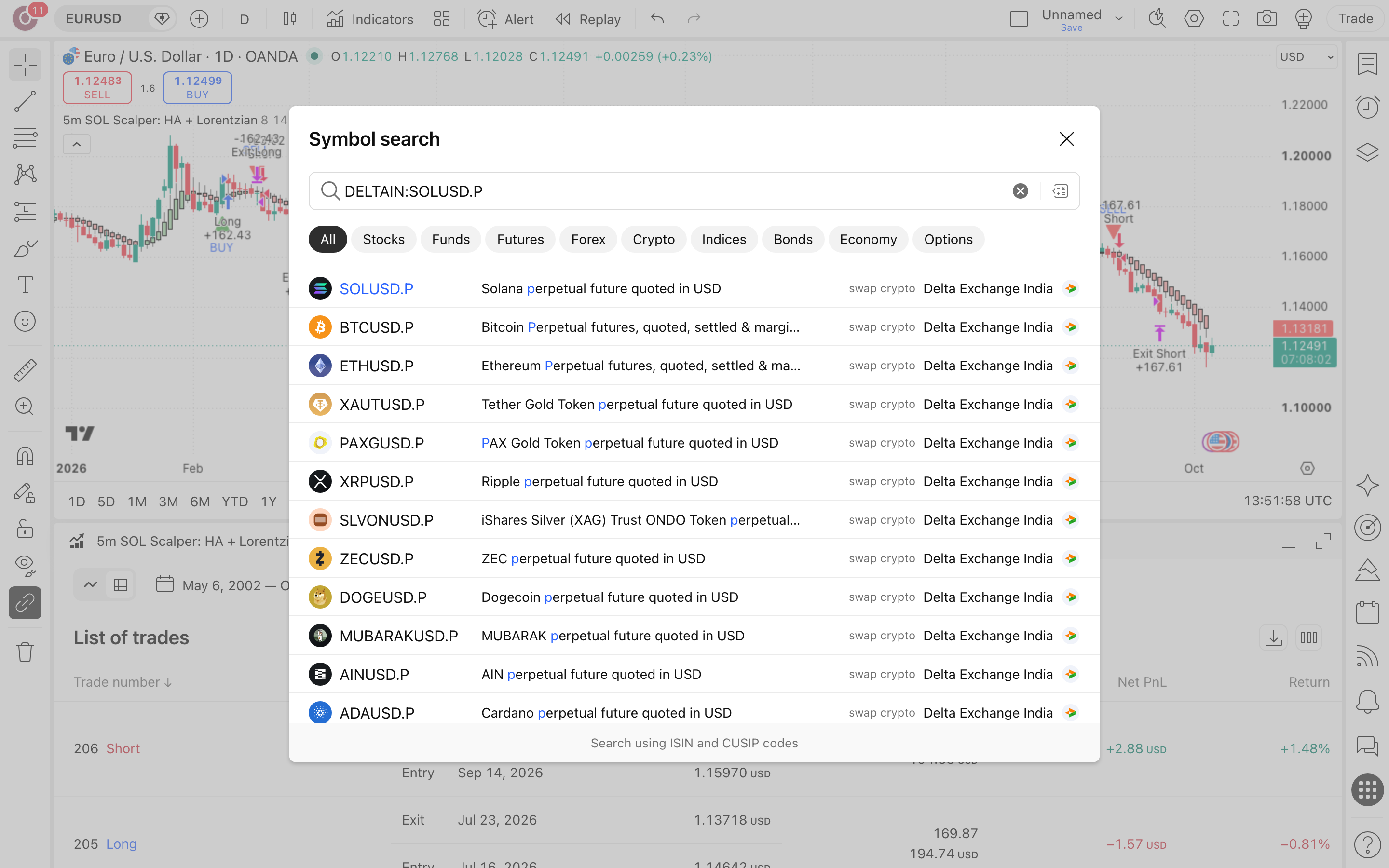Choose candle chart style icon

point(290,19)
